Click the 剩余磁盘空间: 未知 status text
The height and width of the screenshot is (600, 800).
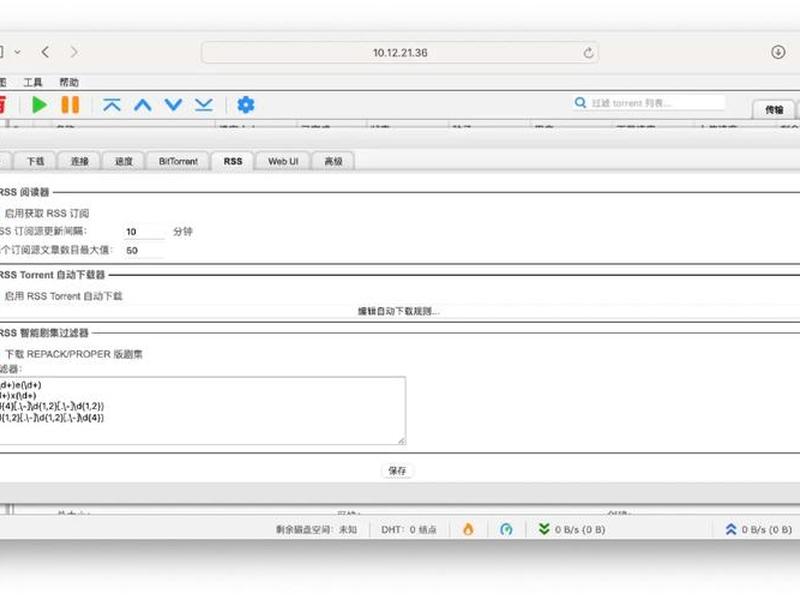316,530
